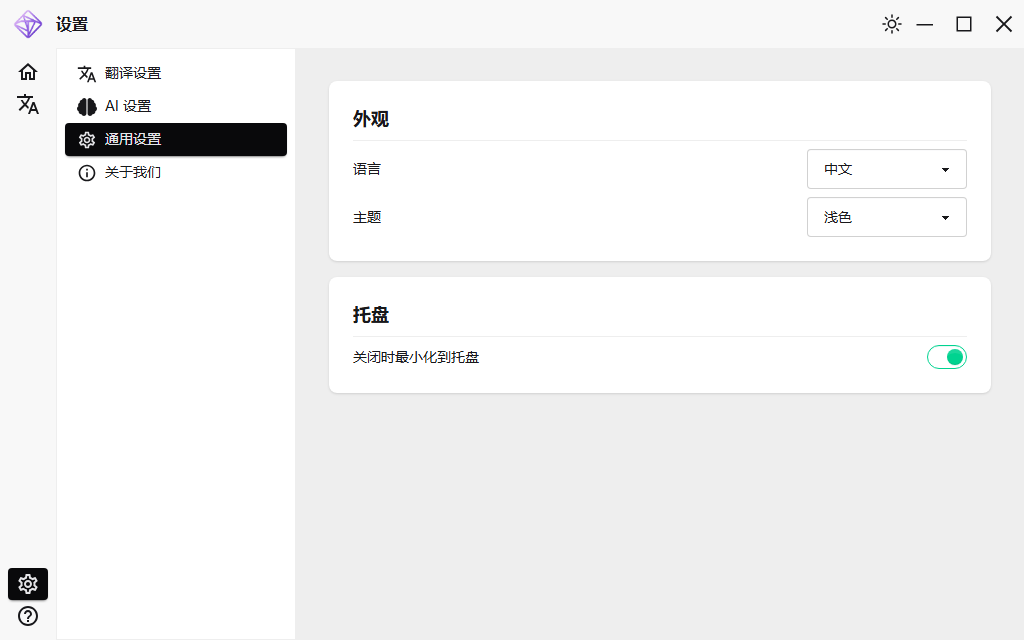
Task: Click the info icon beside 关于我们
Action: [87, 173]
